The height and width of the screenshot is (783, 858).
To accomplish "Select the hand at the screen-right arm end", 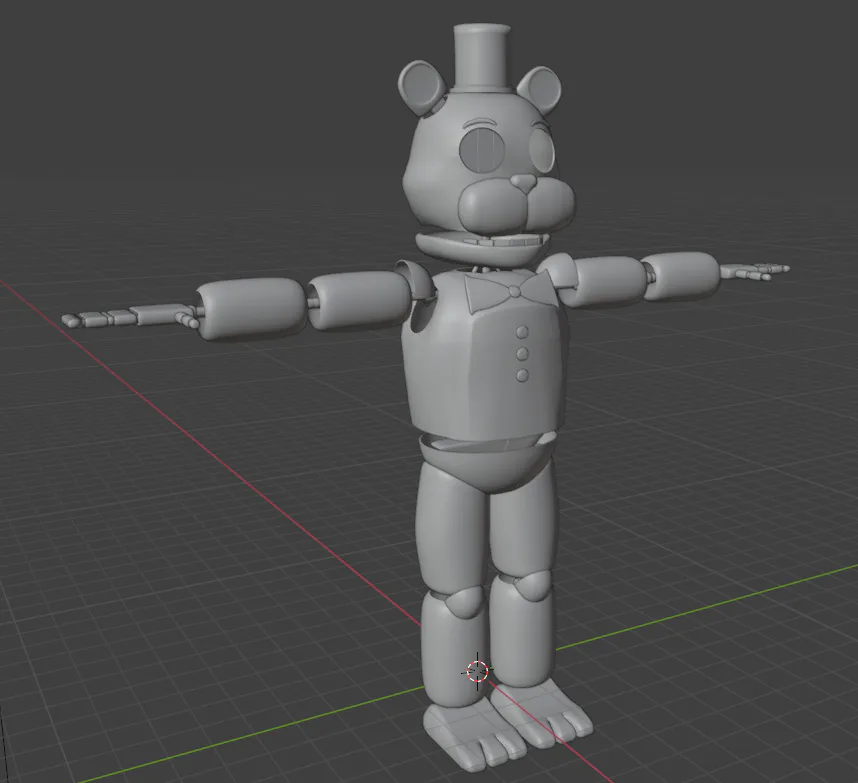I will click(x=755, y=271).
